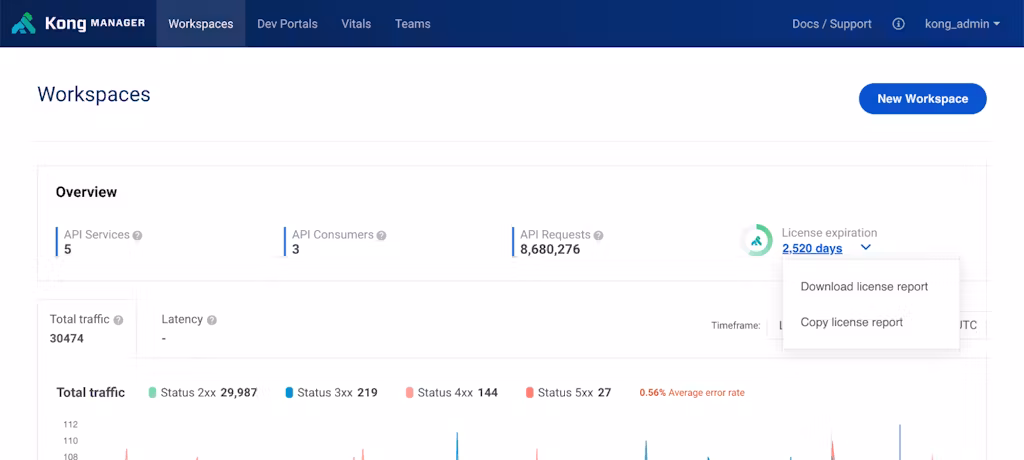Screen dimensions: 1024x460
Task: Click the help icon next to API Services
Action: coord(138,236)
